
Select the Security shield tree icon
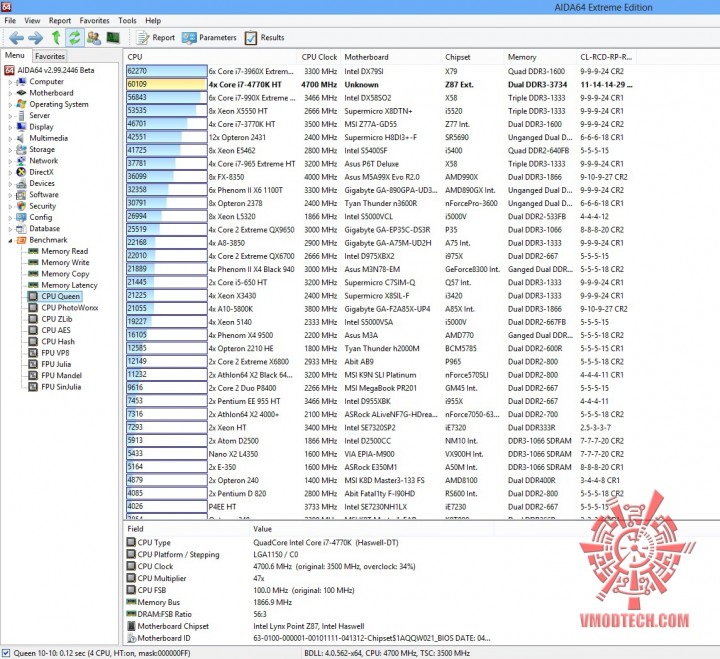[21, 206]
